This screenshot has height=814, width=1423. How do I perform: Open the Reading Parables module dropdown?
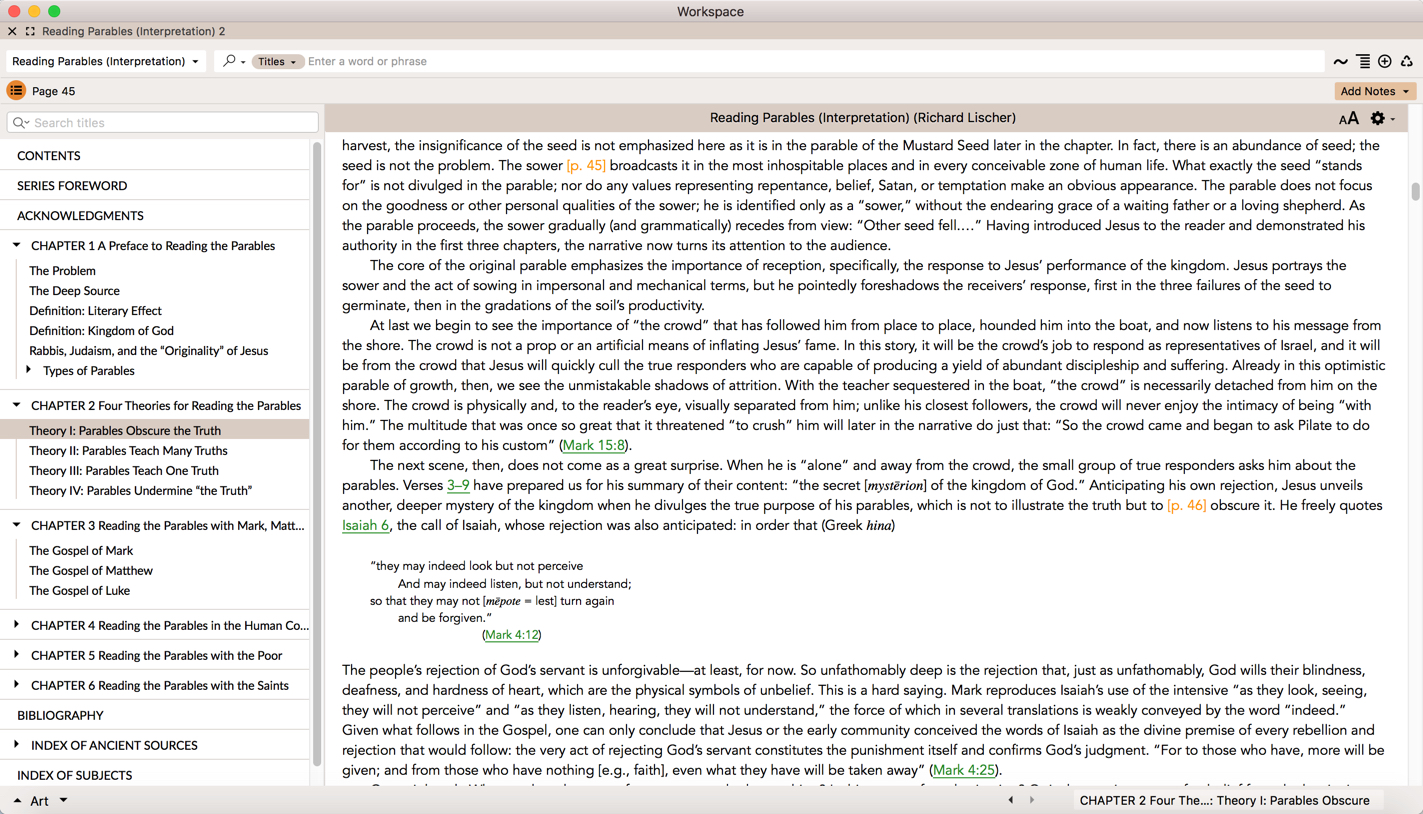105,61
